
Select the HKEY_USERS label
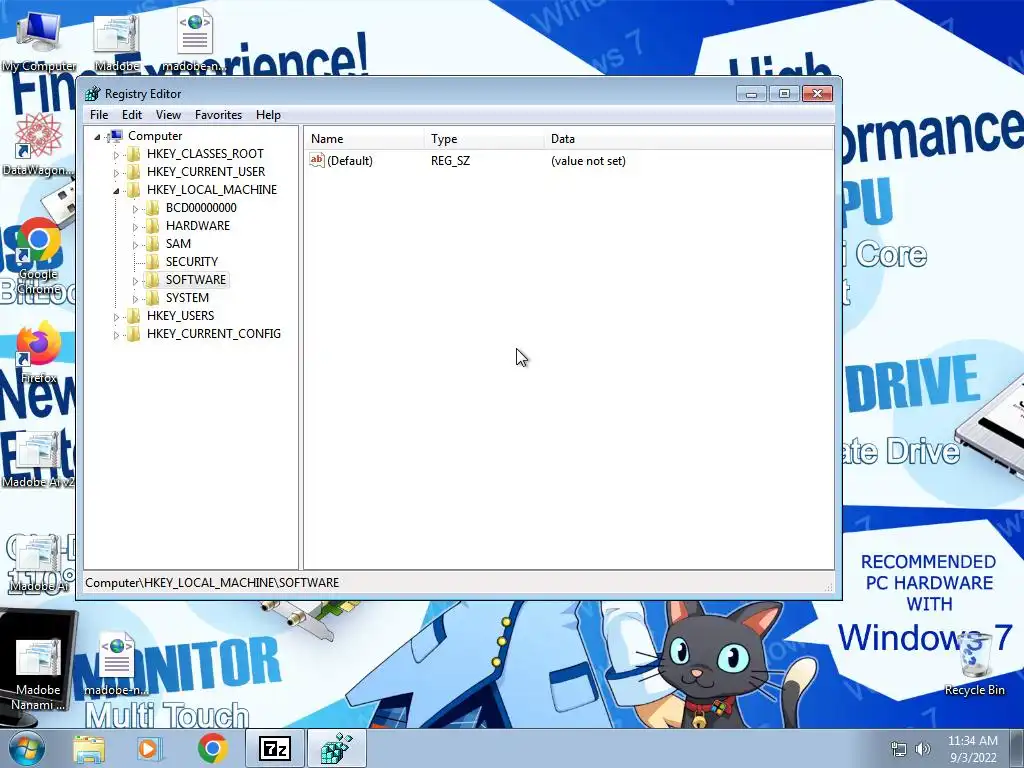(x=180, y=315)
